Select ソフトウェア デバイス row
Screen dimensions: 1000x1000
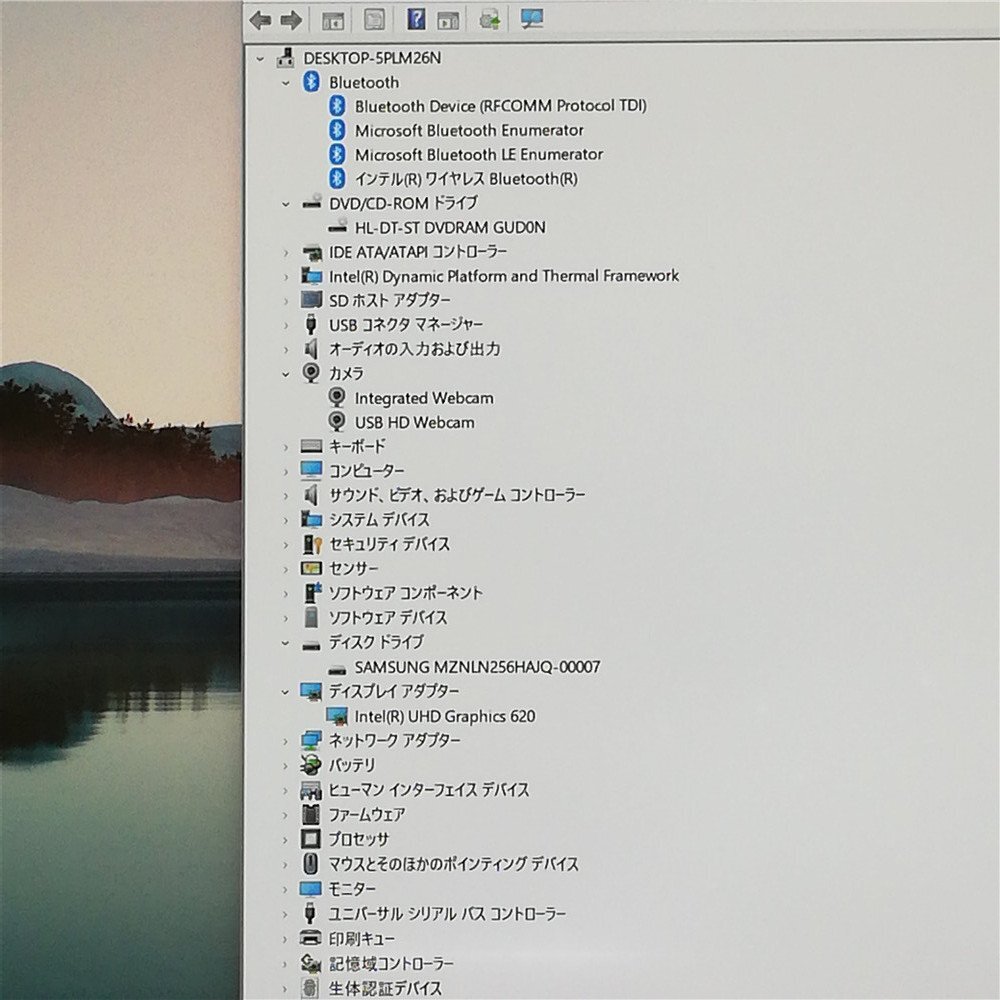tap(388, 617)
